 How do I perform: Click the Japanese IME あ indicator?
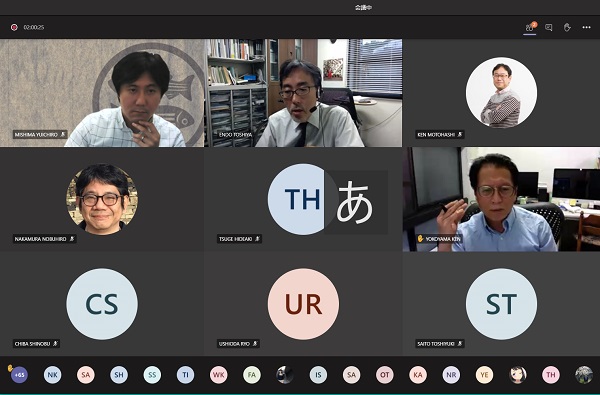(356, 202)
